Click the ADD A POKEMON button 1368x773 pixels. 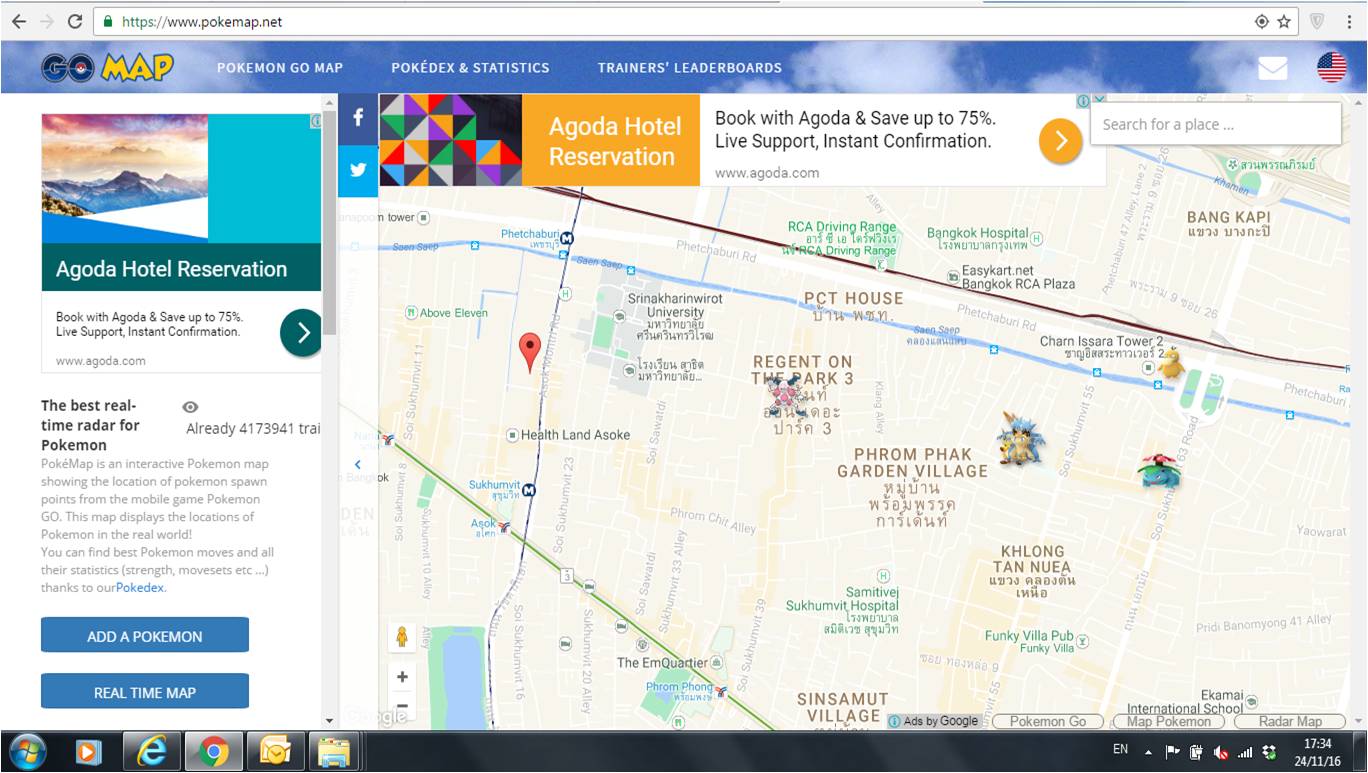pyautogui.click(x=145, y=636)
